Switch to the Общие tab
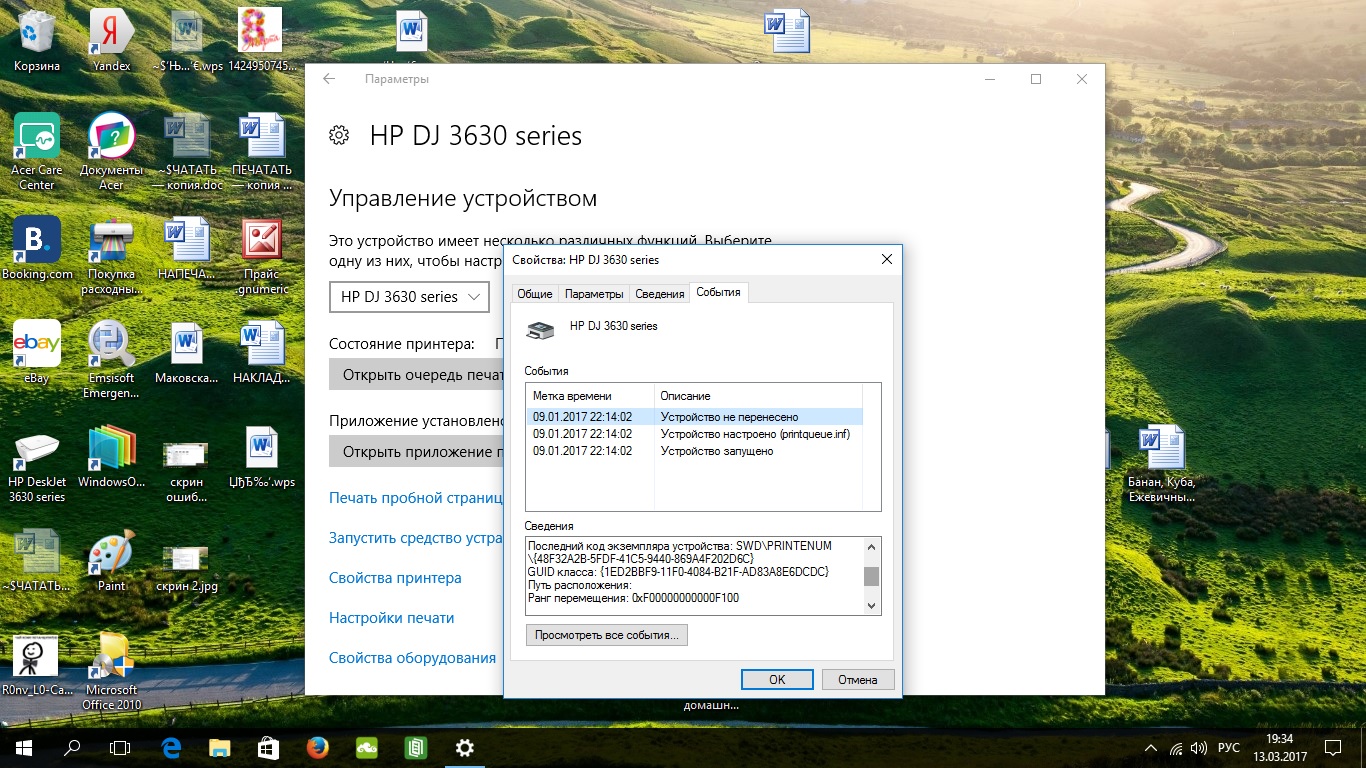The image size is (1366, 768). pos(534,294)
